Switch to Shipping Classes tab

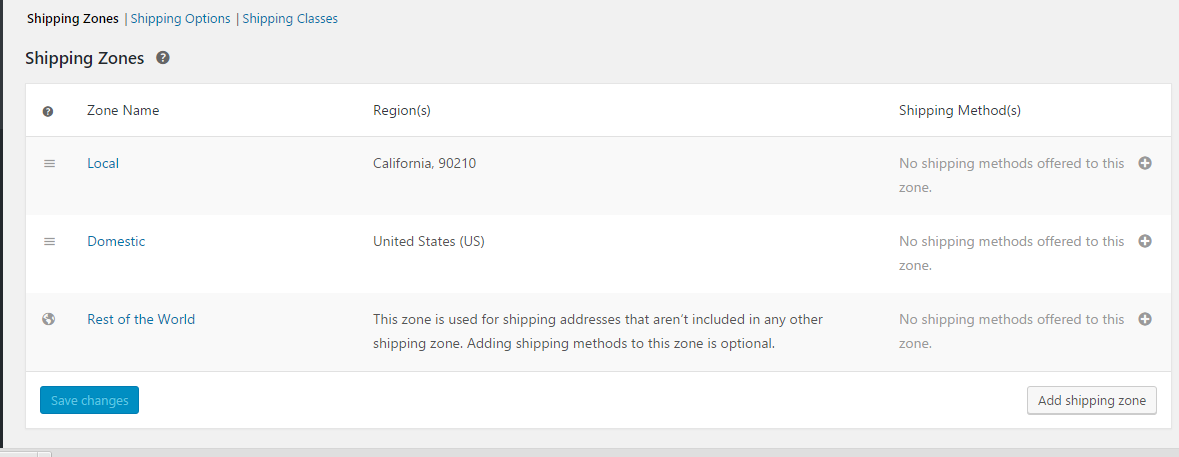tap(289, 19)
